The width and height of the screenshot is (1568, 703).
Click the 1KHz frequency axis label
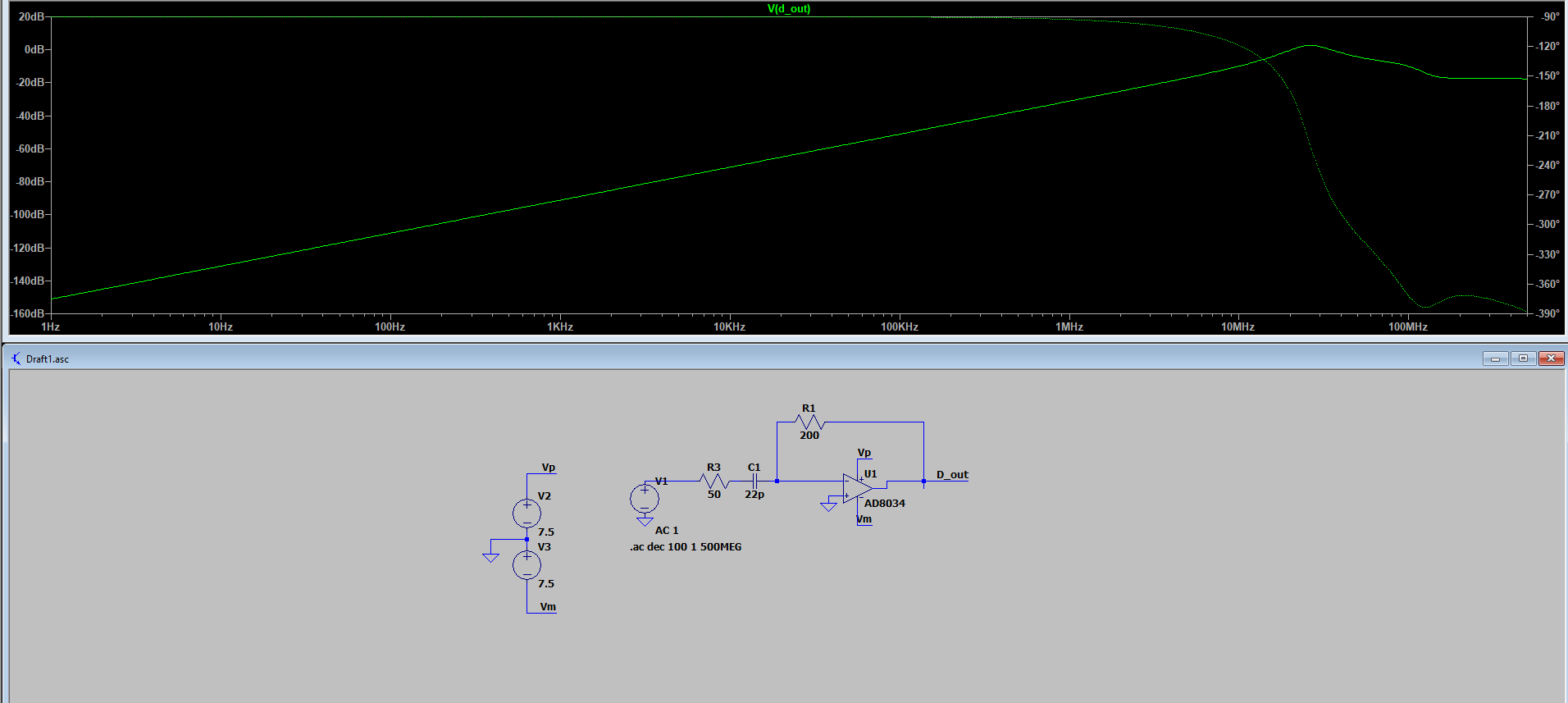coord(560,326)
